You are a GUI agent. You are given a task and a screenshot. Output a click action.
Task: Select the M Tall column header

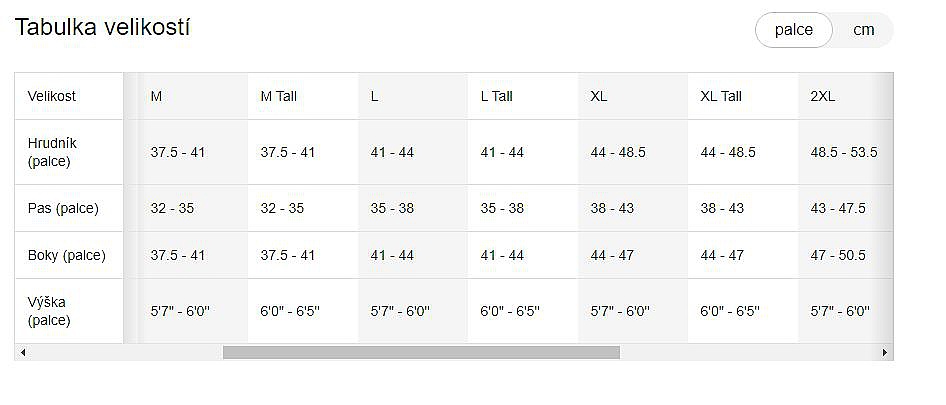tap(279, 97)
